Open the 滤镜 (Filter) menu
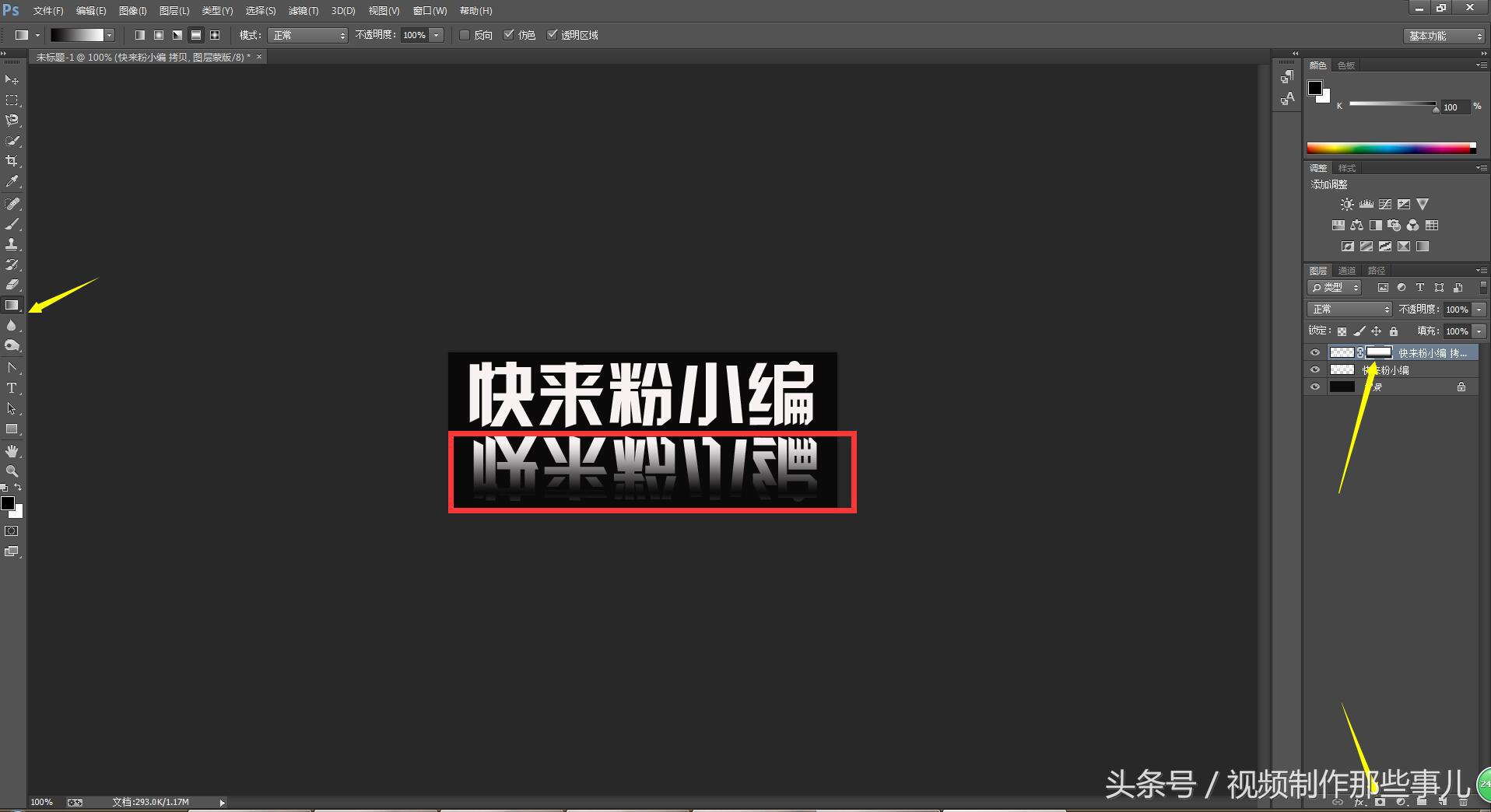The width and height of the screenshot is (1491, 812). pos(303,10)
